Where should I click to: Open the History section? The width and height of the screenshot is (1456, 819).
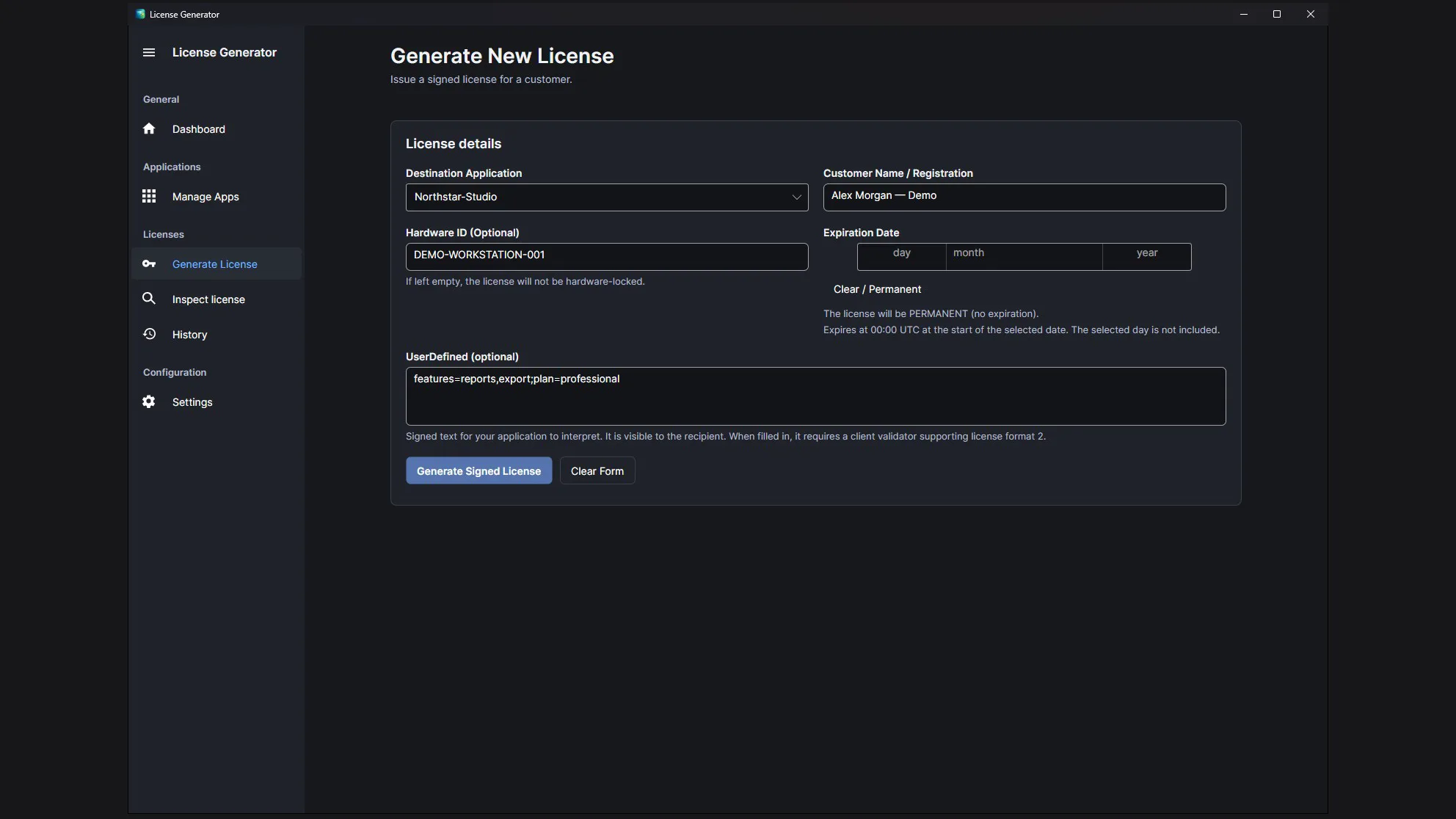(216, 335)
